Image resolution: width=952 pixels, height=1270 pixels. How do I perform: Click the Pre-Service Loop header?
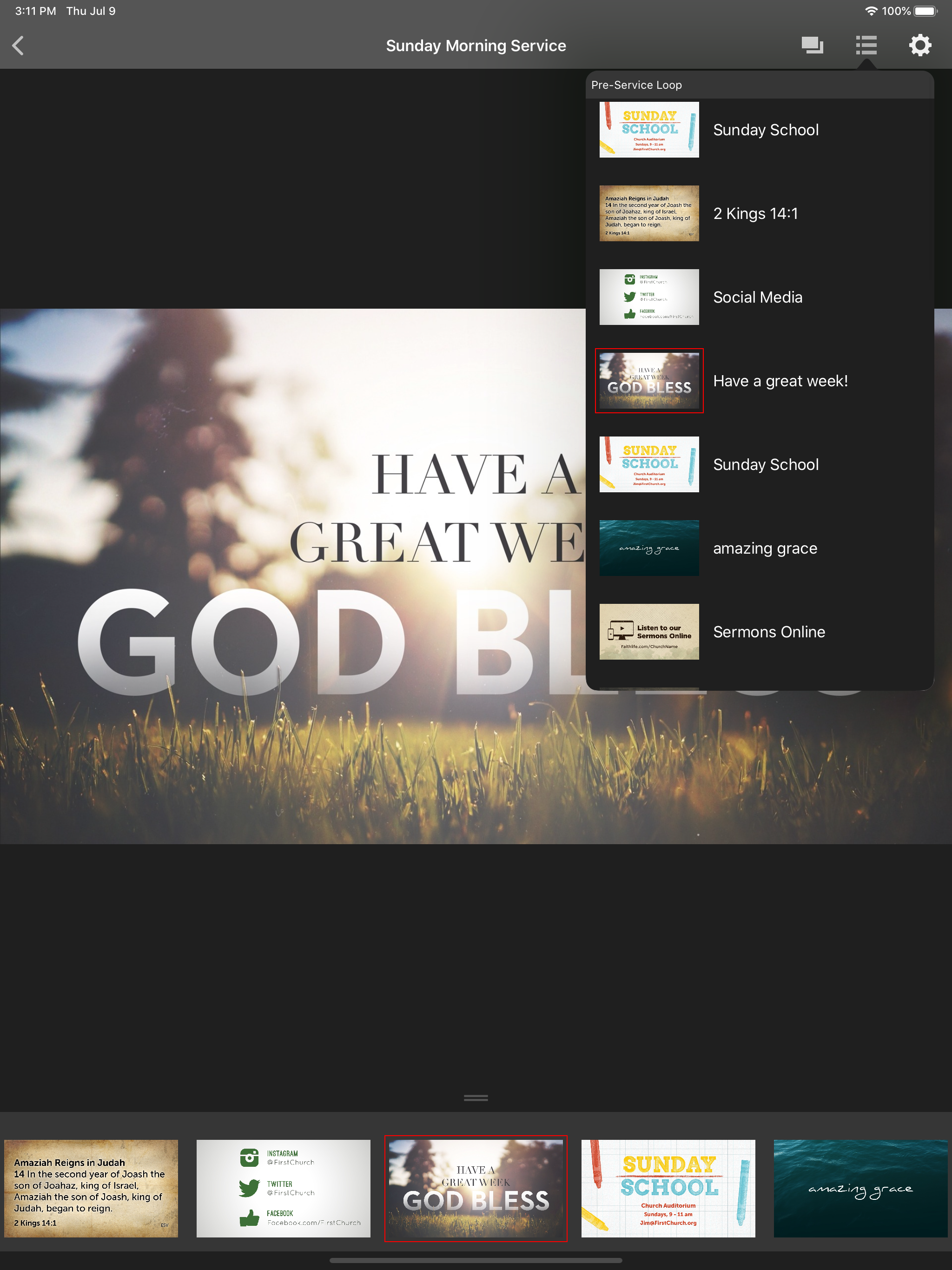click(x=636, y=85)
